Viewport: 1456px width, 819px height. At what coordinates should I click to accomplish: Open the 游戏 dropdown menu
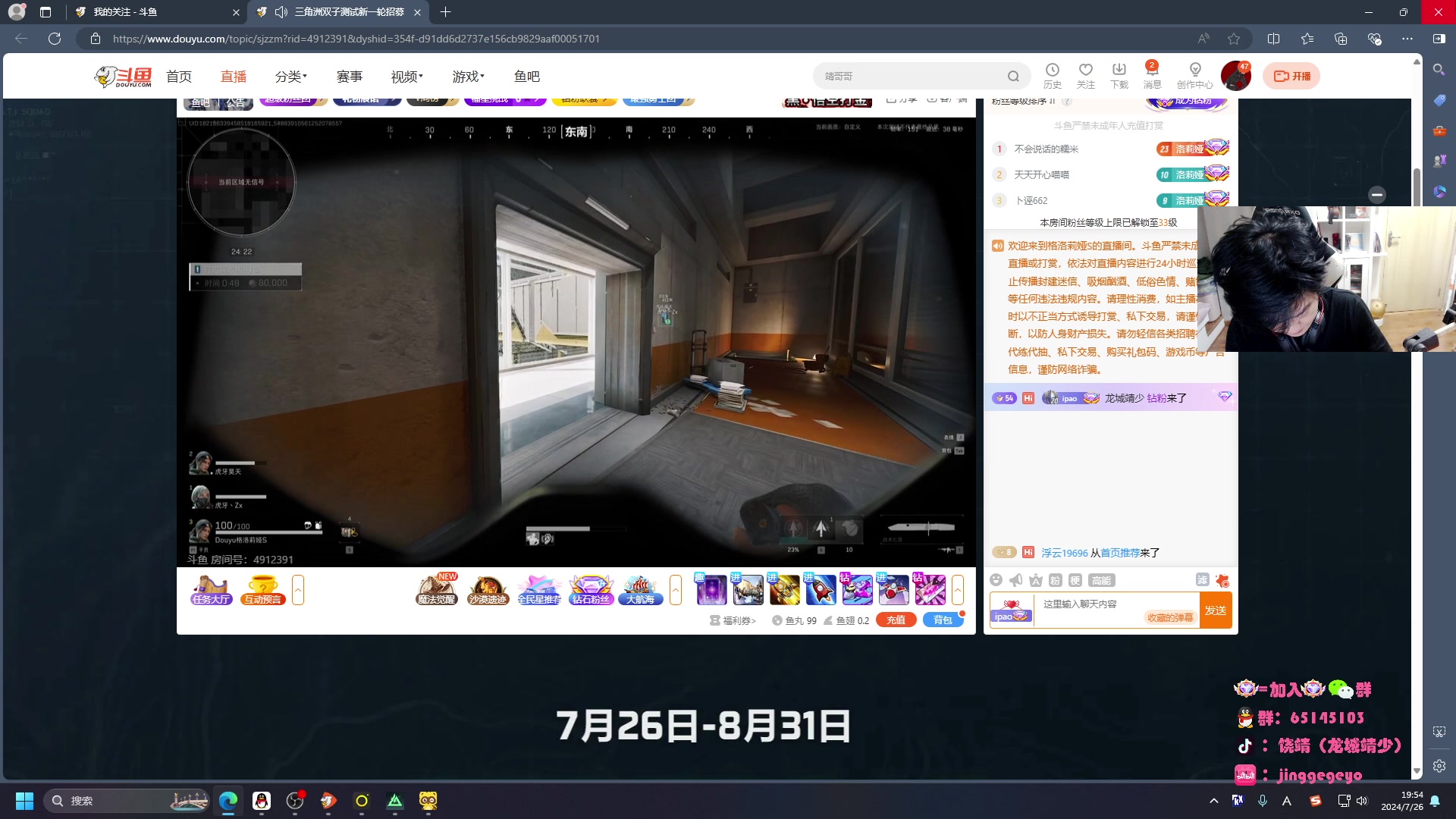click(468, 77)
